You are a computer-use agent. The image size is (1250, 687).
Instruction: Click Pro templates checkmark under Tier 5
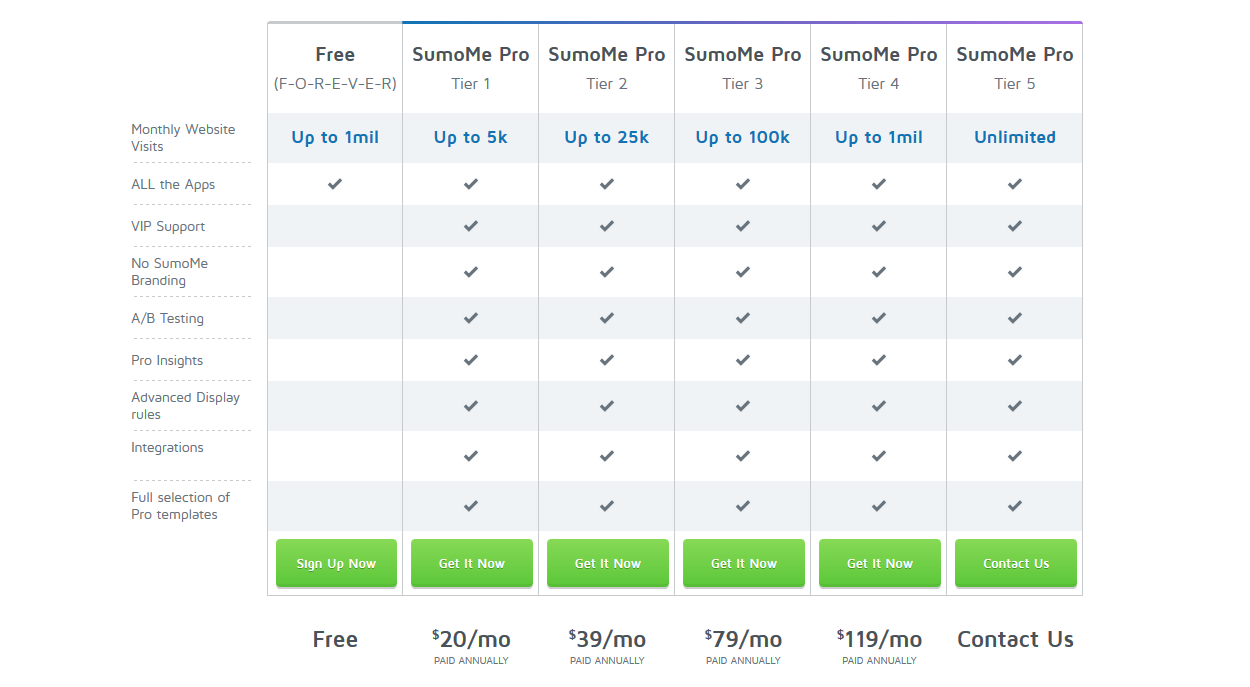pos(1015,506)
